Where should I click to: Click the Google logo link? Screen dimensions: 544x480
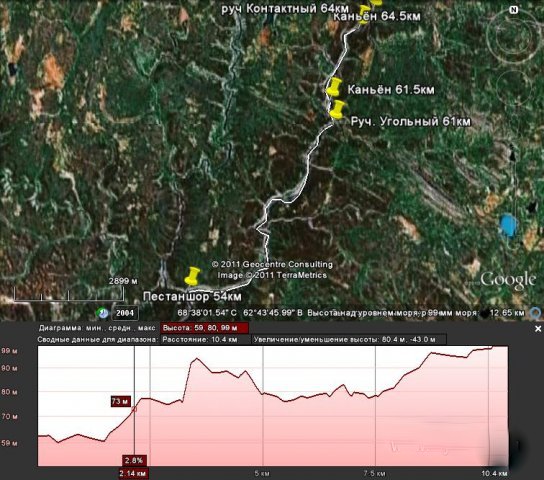(x=508, y=280)
